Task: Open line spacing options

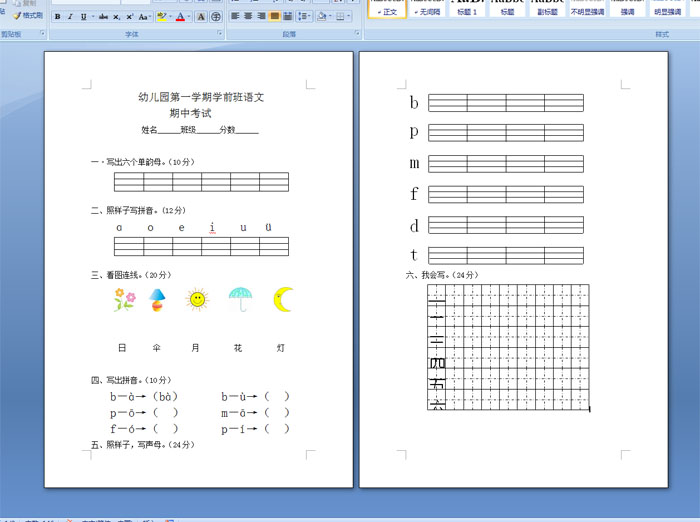Action: pos(304,16)
